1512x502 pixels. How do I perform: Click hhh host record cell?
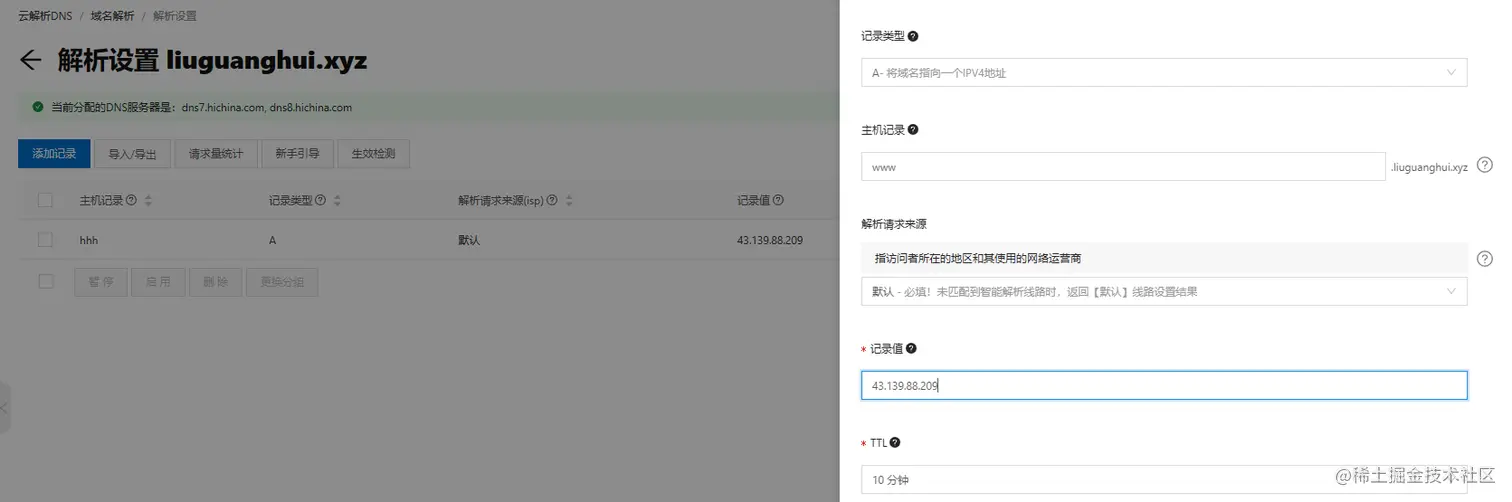[x=89, y=241]
